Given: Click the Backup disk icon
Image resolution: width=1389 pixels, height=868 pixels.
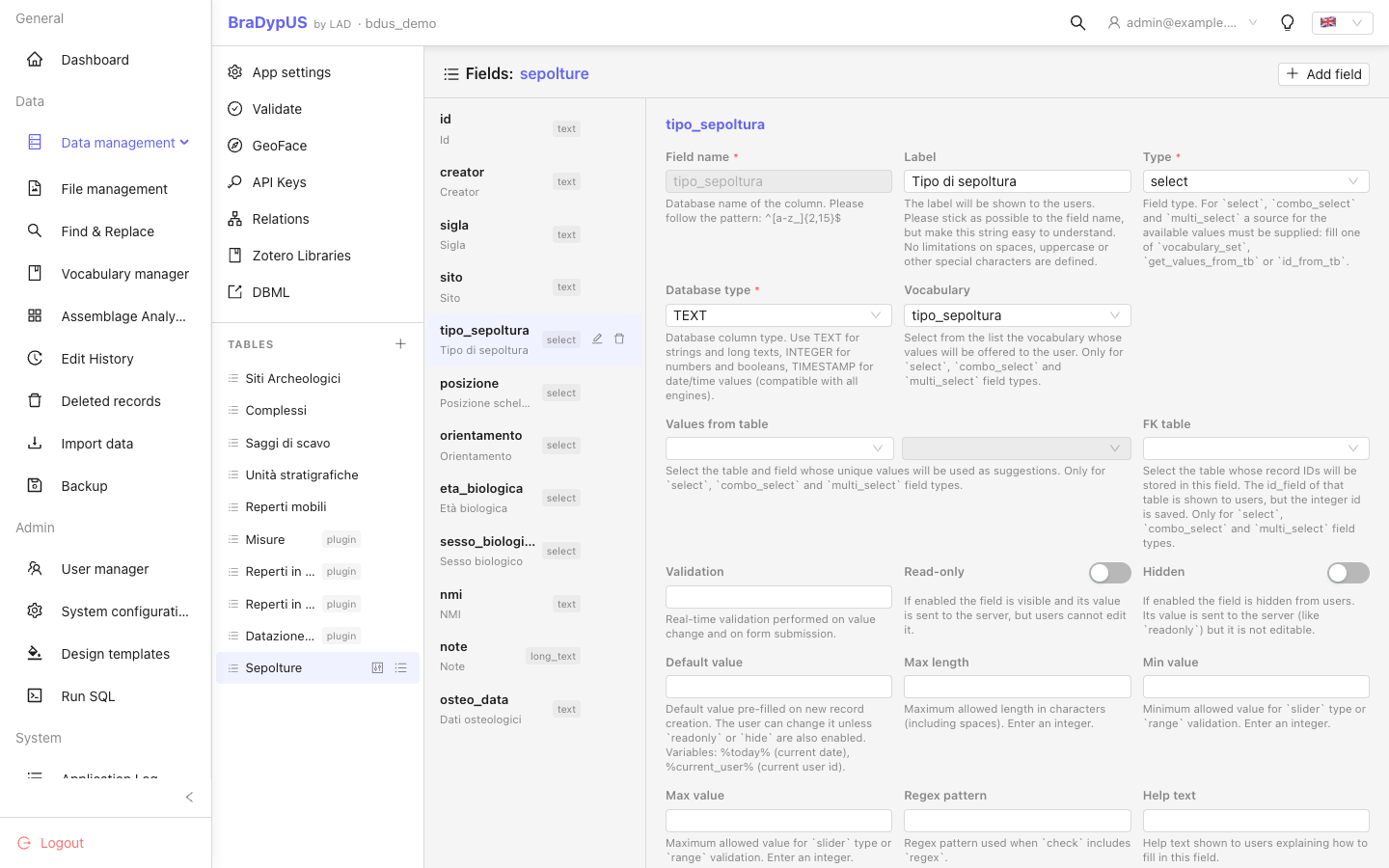Looking at the screenshot, I should 35,486.
